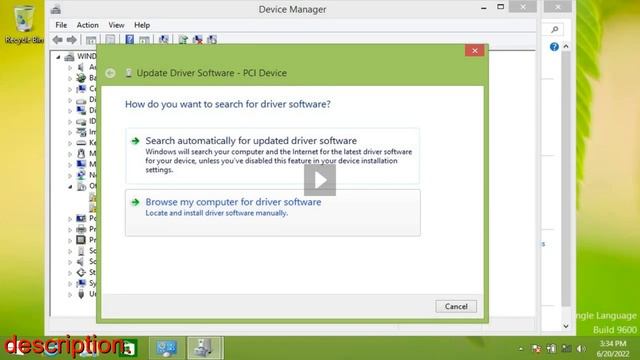Select the first unknown device under Other devices
This screenshot has height=360, width=640.
pyautogui.click(x=93, y=197)
